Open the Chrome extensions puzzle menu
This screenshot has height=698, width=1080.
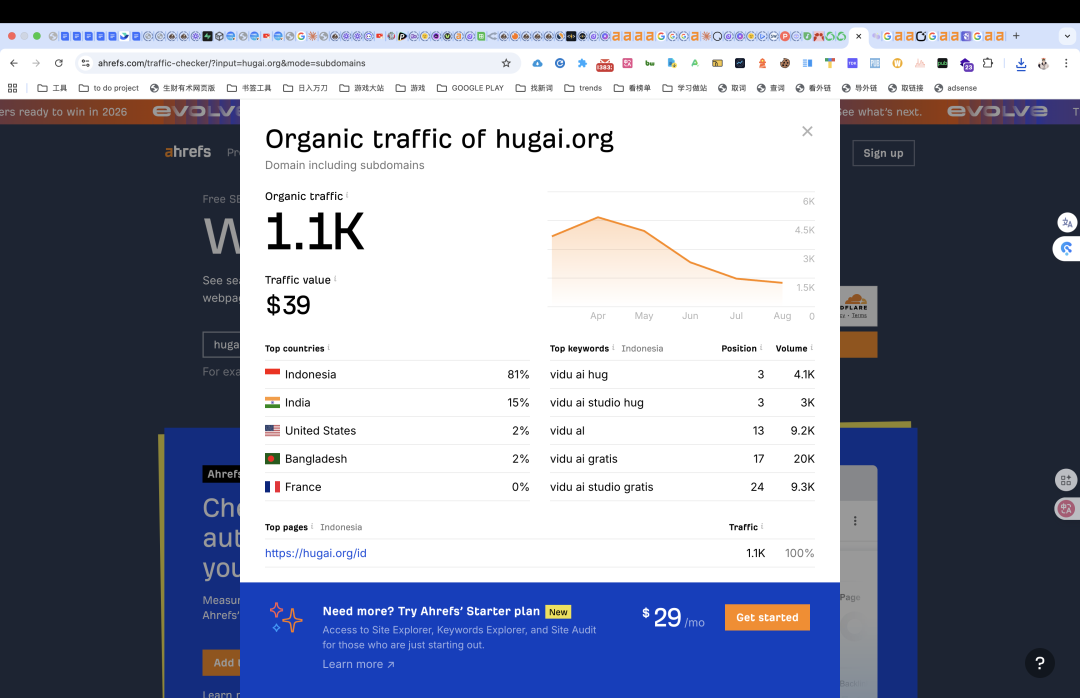(x=988, y=63)
